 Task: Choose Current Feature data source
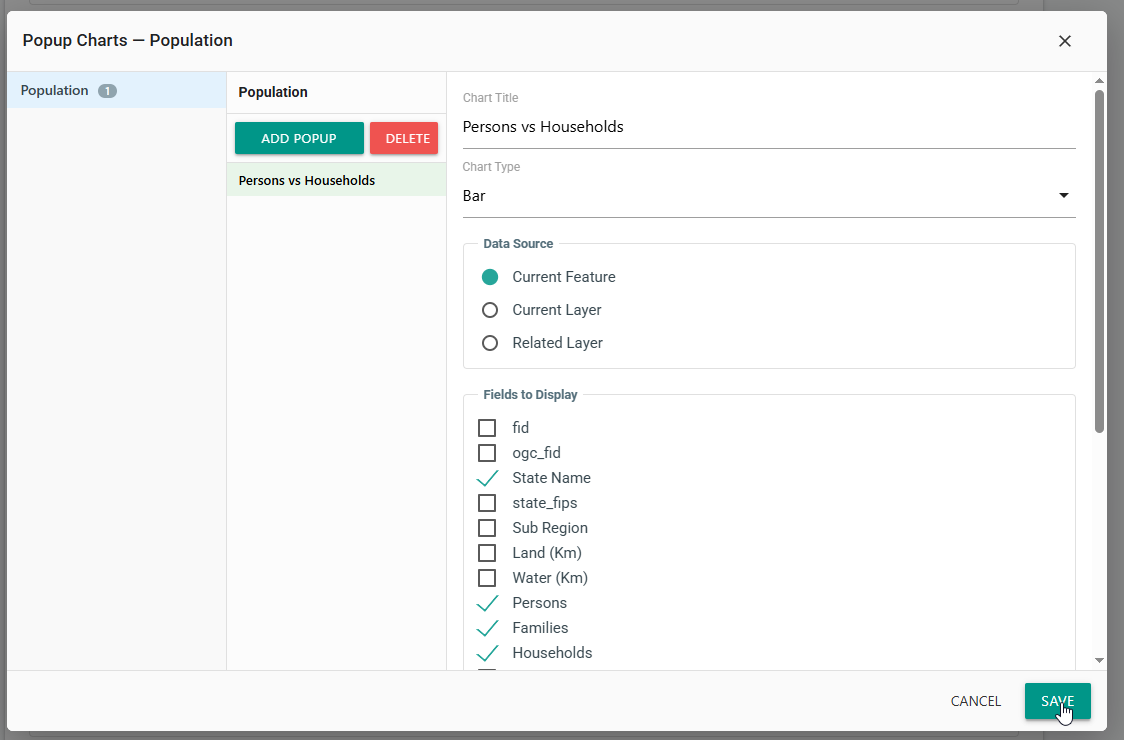click(490, 277)
